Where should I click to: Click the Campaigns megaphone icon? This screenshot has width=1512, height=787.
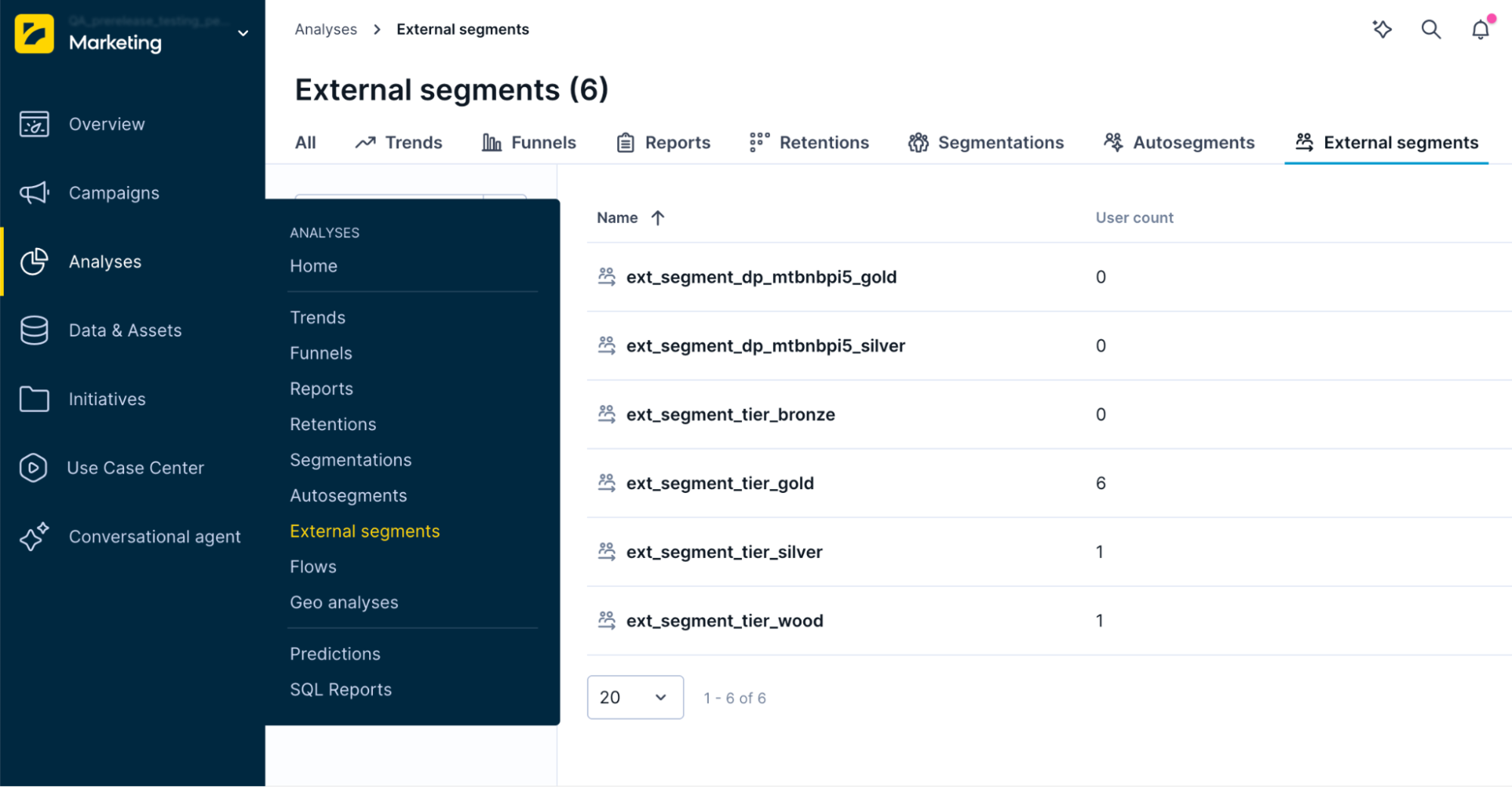34,193
